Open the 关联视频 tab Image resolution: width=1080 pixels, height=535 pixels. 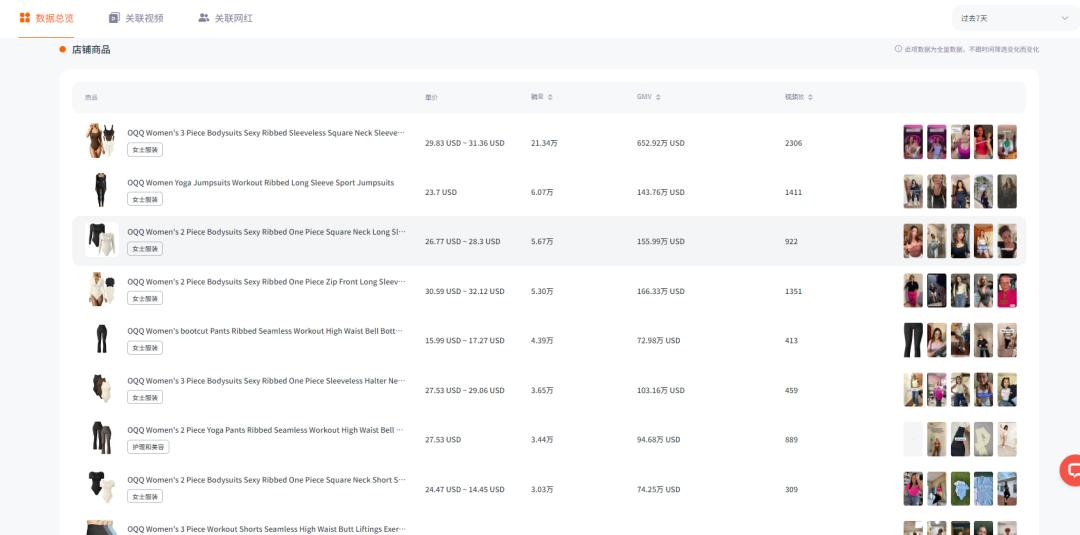pyautogui.click(x=136, y=19)
